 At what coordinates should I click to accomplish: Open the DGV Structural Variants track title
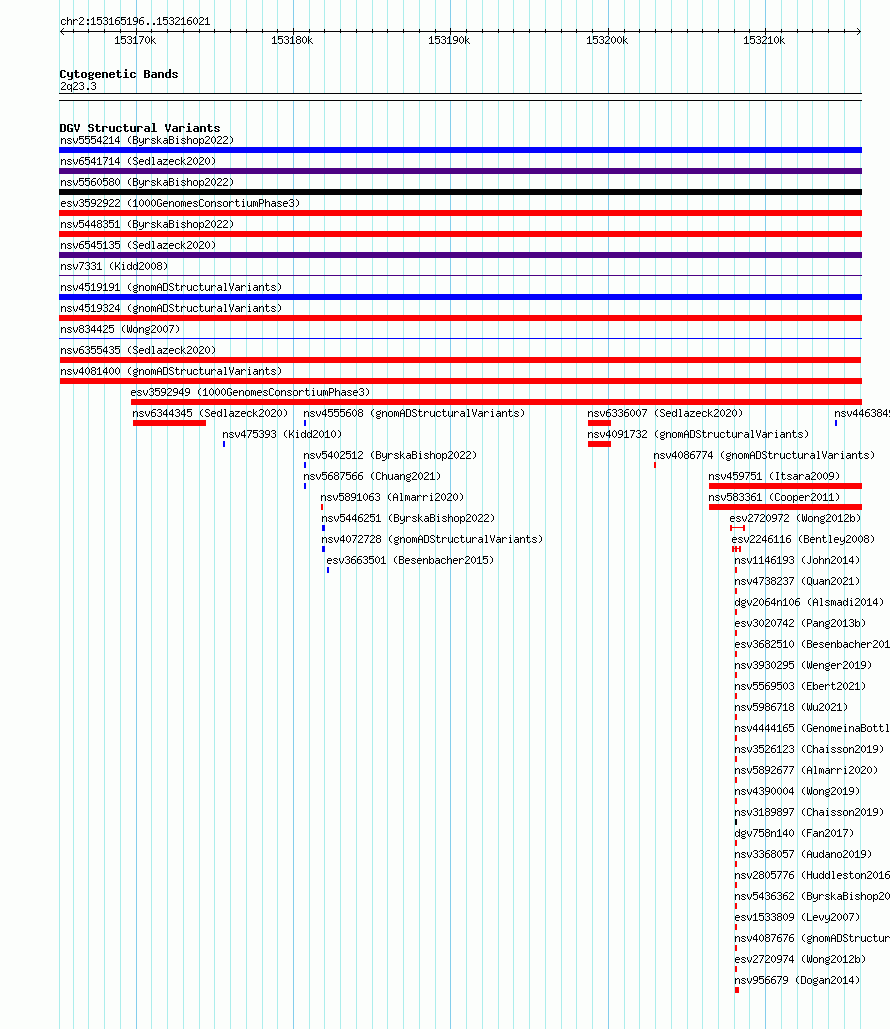pyautogui.click(x=140, y=128)
